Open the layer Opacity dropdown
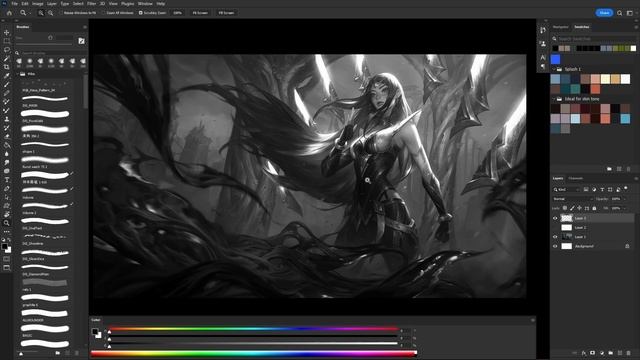 pos(624,199)
